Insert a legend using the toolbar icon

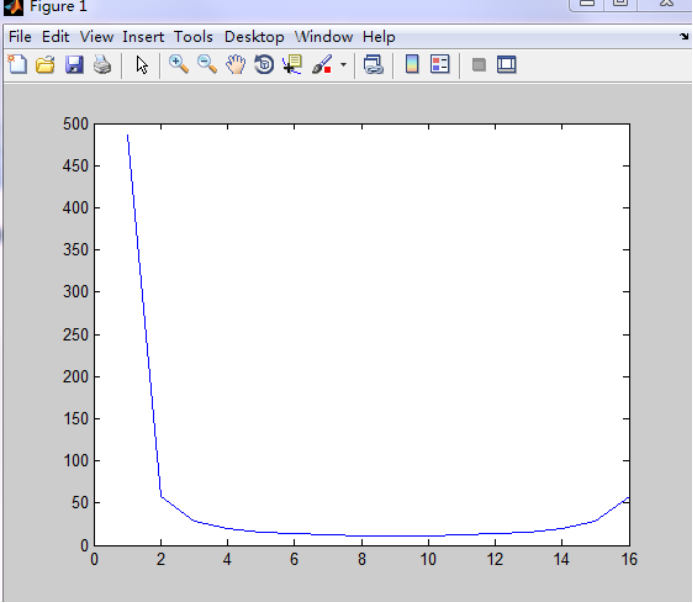440,65
